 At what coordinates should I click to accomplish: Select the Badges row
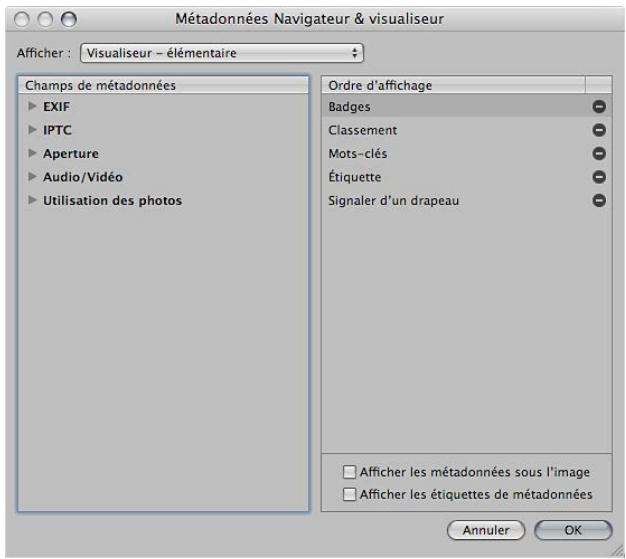(466, 107)
